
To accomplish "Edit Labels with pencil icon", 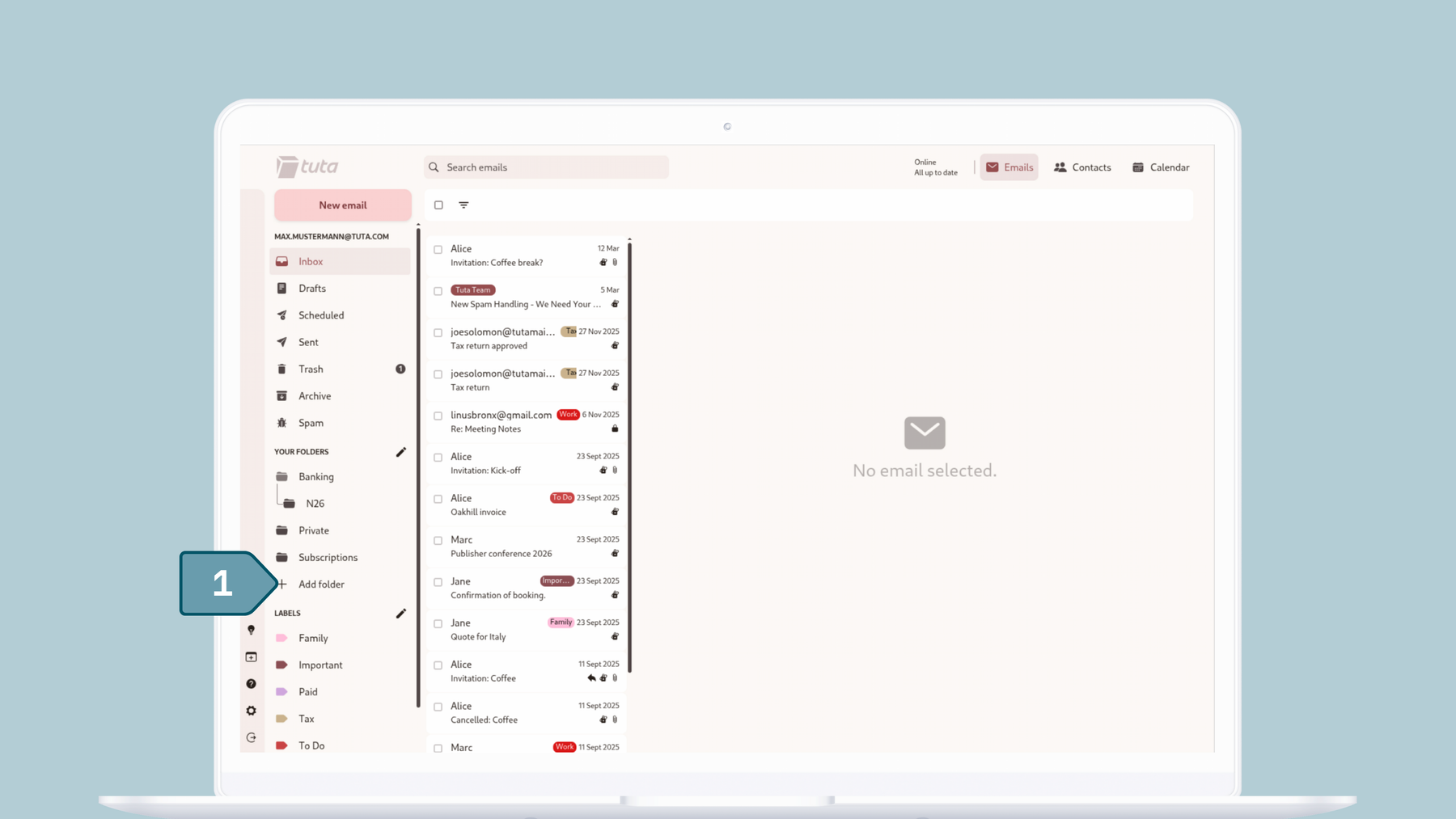I will click(x=400, y=614).
